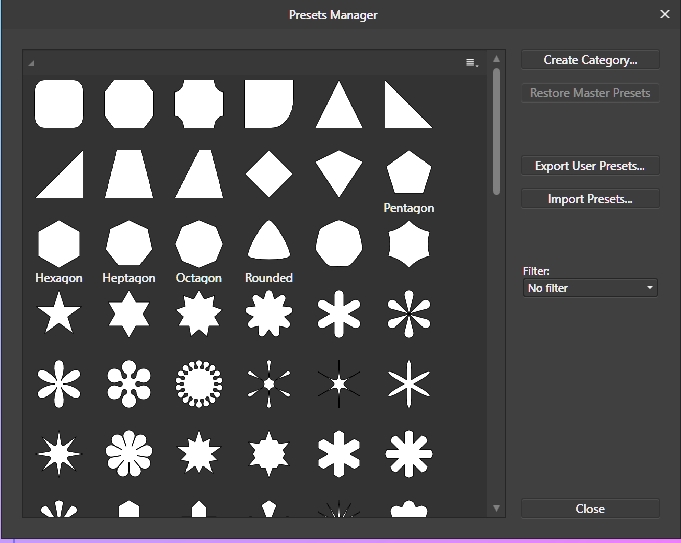Select the rounded rectangle shape preset
This screenshot has height=543, width=681.
coord(59,104)
